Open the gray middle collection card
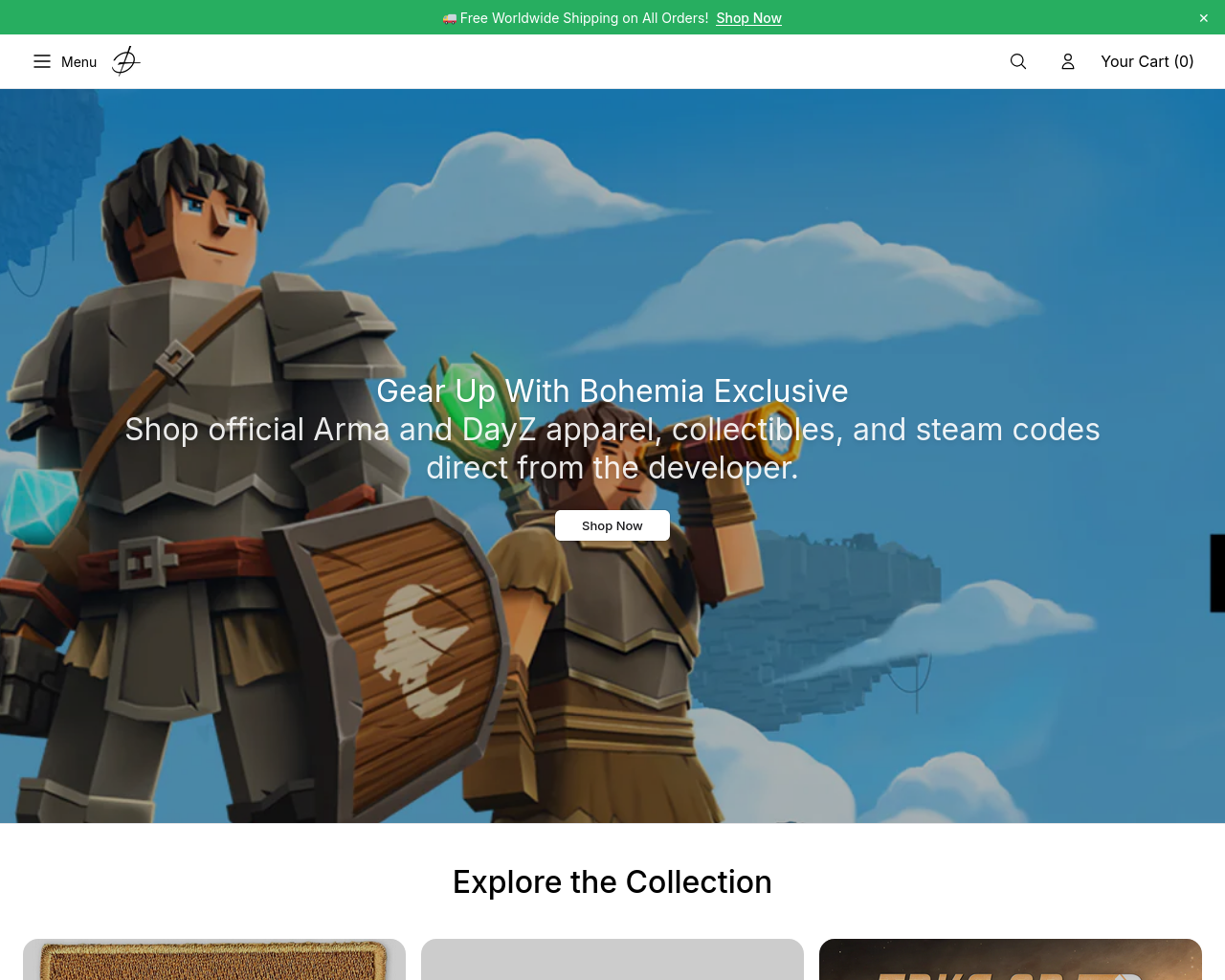 click(x=612, y=959)
